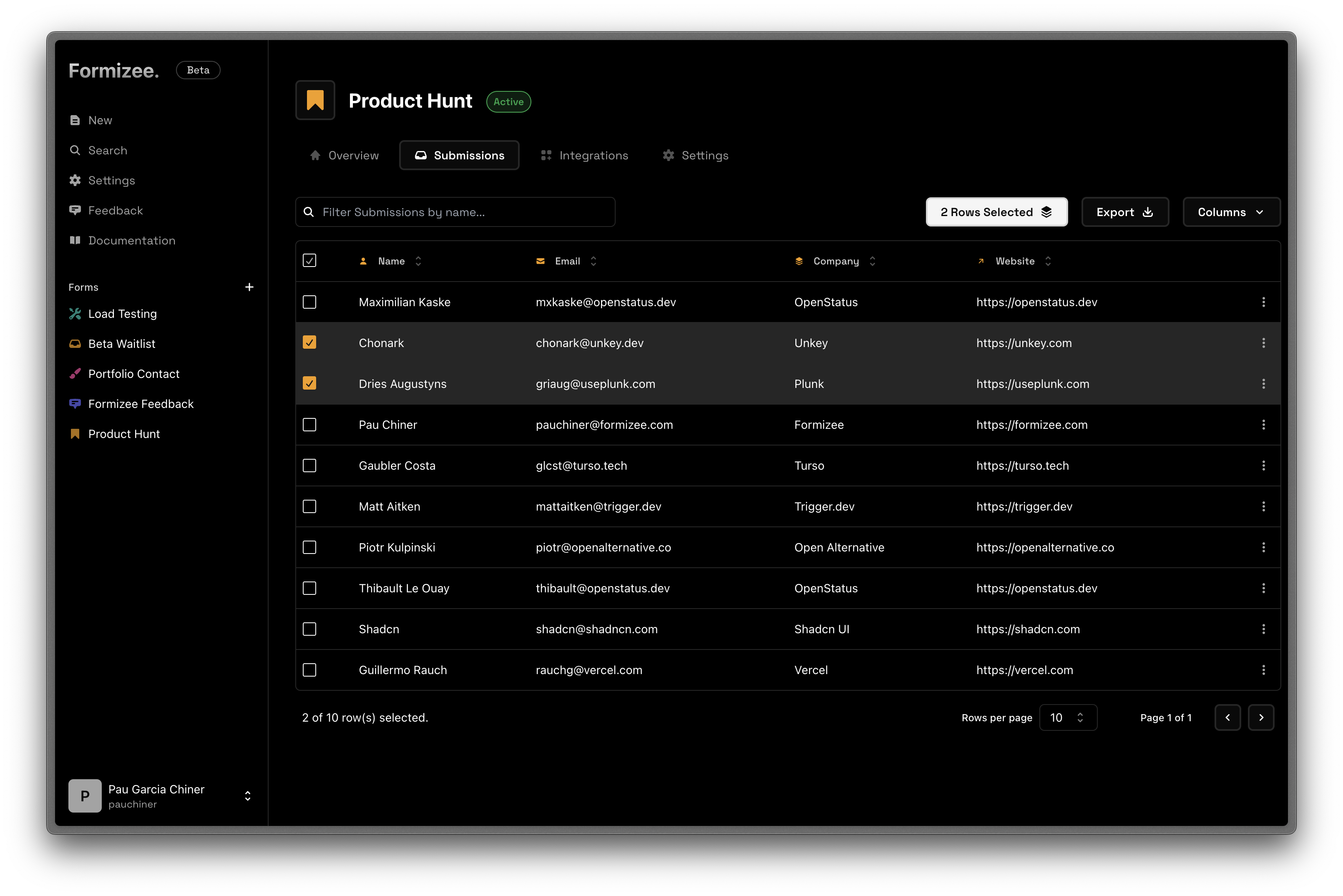This screenshot has width=1343, height=896.
Task: Open Load Testing form in sidebar
Action: 122,314
